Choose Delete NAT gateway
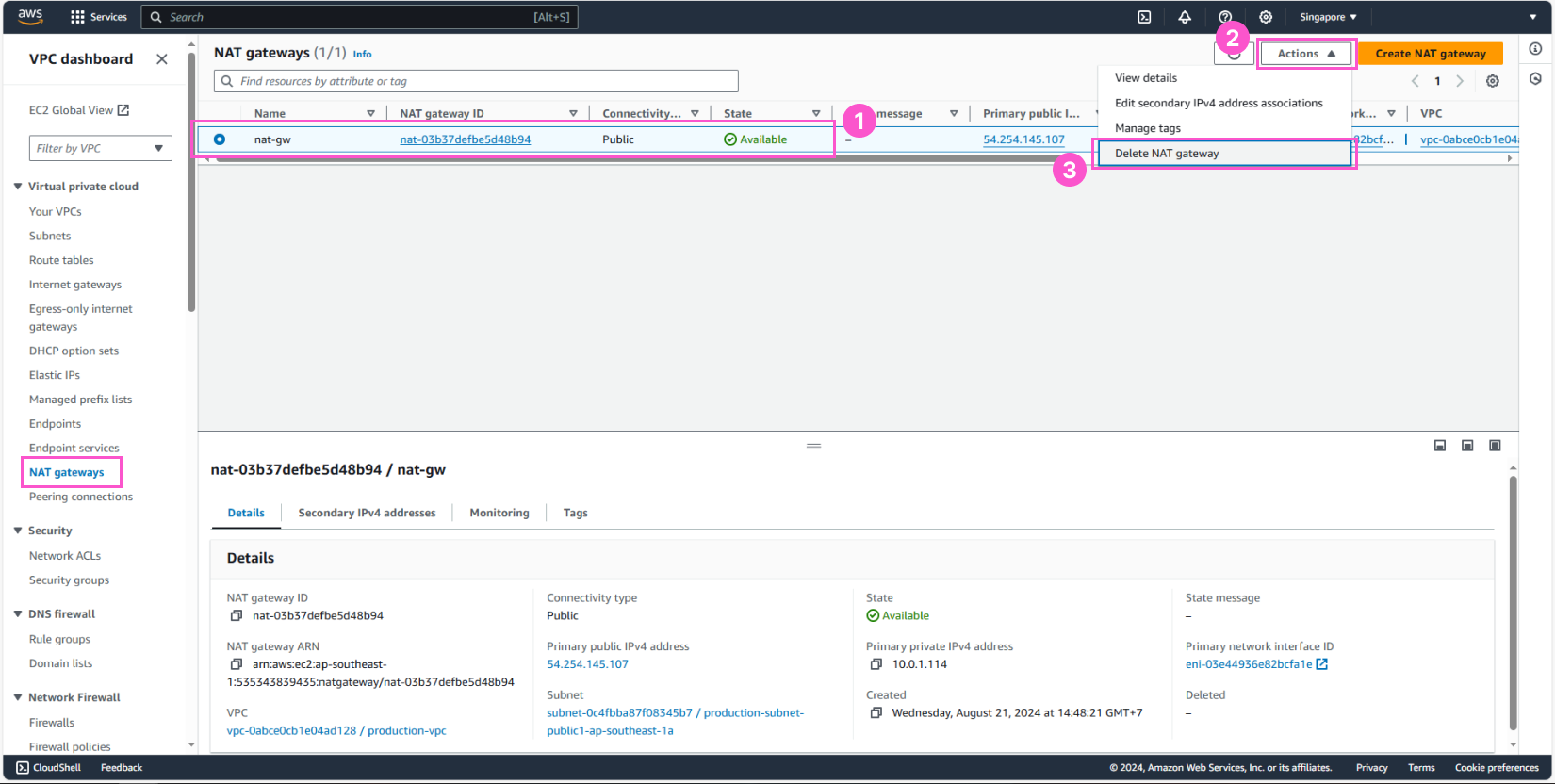This screenshot has width=1555, height=784. [1224, 154]
